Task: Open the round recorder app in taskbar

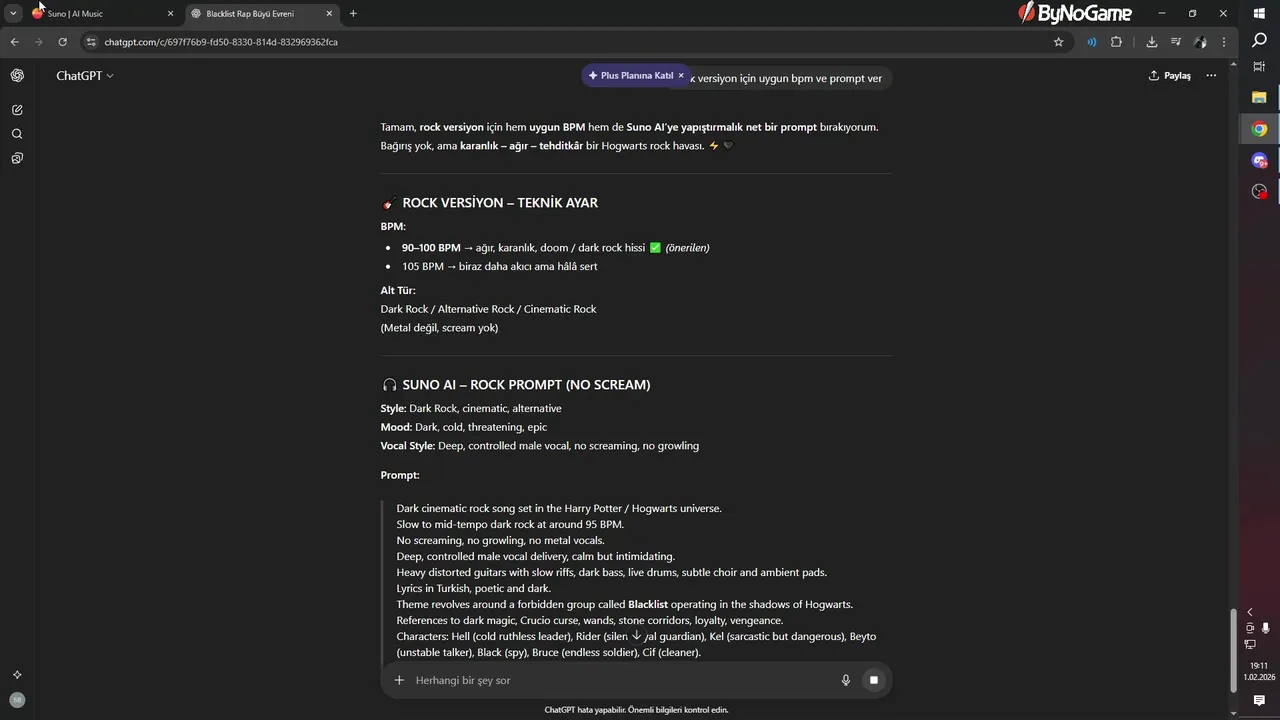Action: pyautogui.click(x=1259, y=191)
